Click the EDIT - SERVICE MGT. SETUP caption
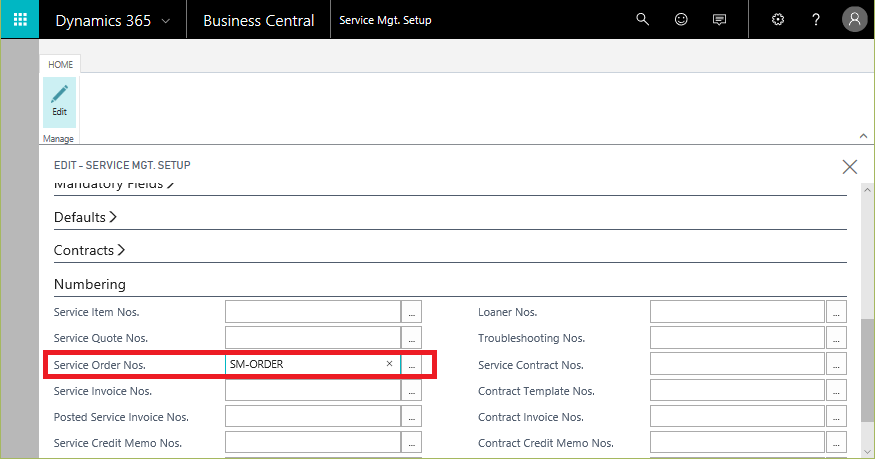The height and width of the screenshot is (459, 875). point(122,165)
